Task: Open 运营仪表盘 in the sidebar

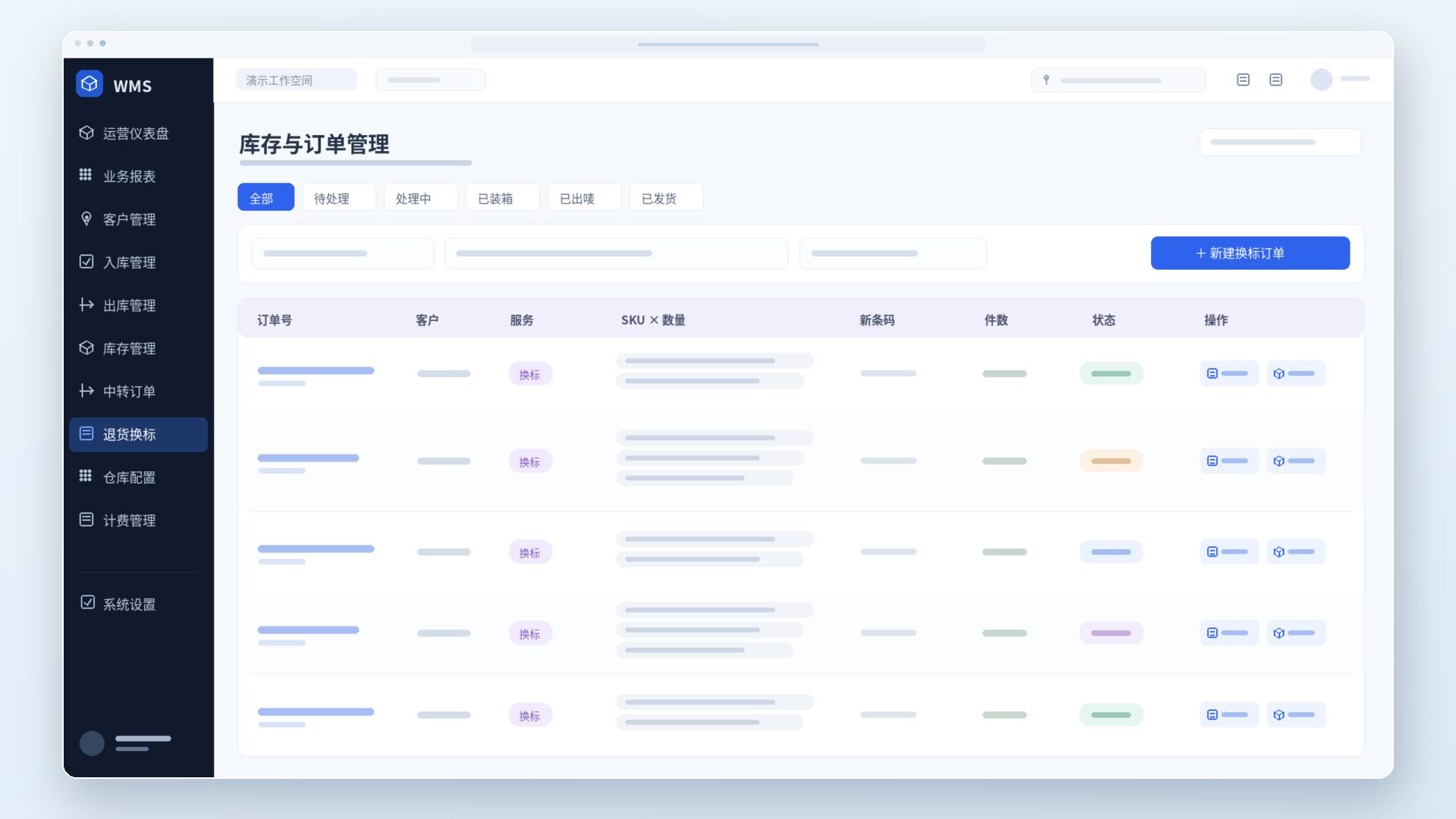Action: [x=138, y=133]
